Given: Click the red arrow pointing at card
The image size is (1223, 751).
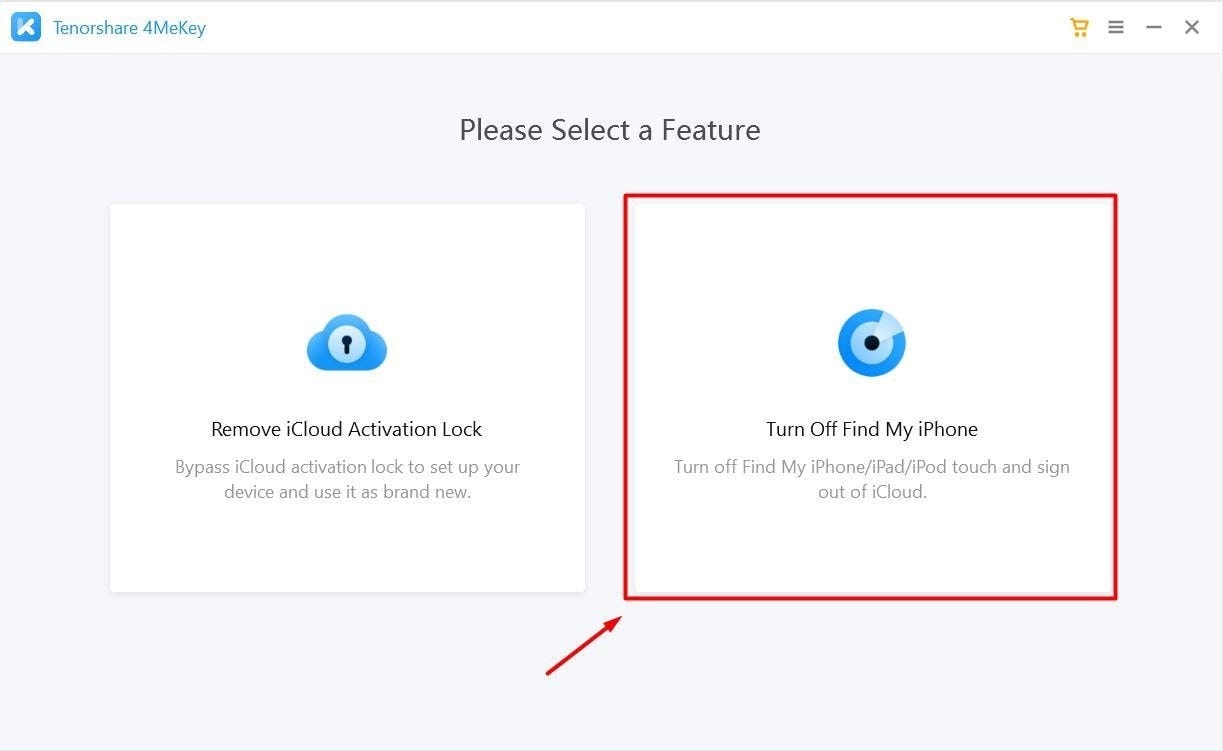Looking at the screenshot, I should click(584, 645).
